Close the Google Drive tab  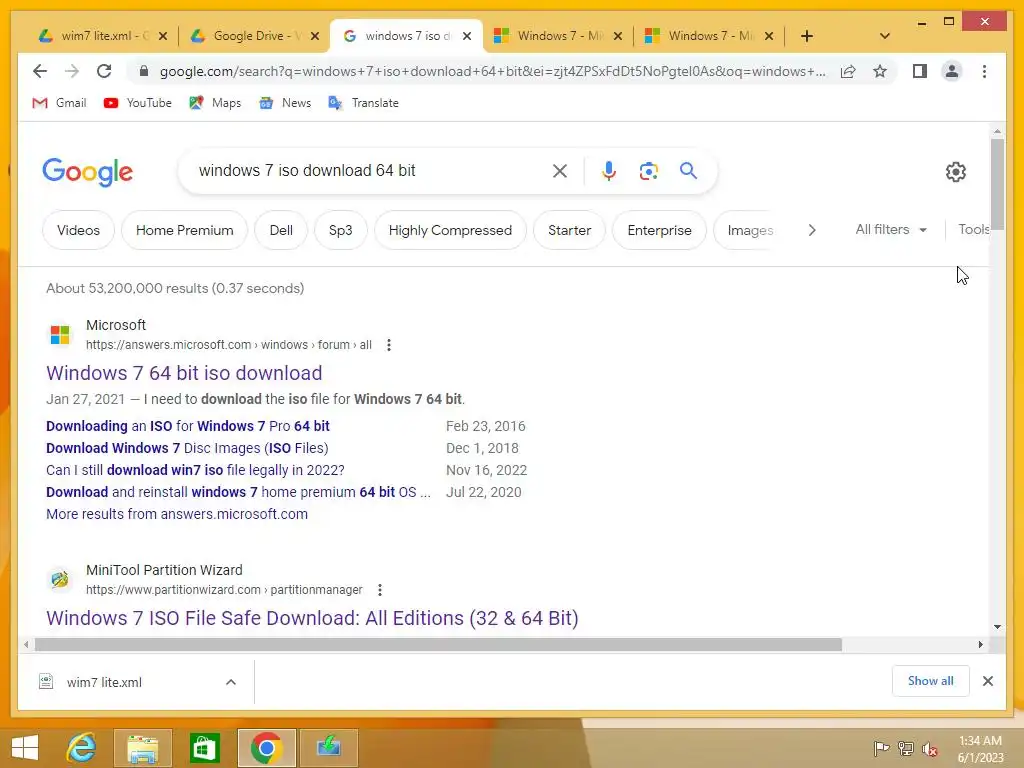pos(315,36)
